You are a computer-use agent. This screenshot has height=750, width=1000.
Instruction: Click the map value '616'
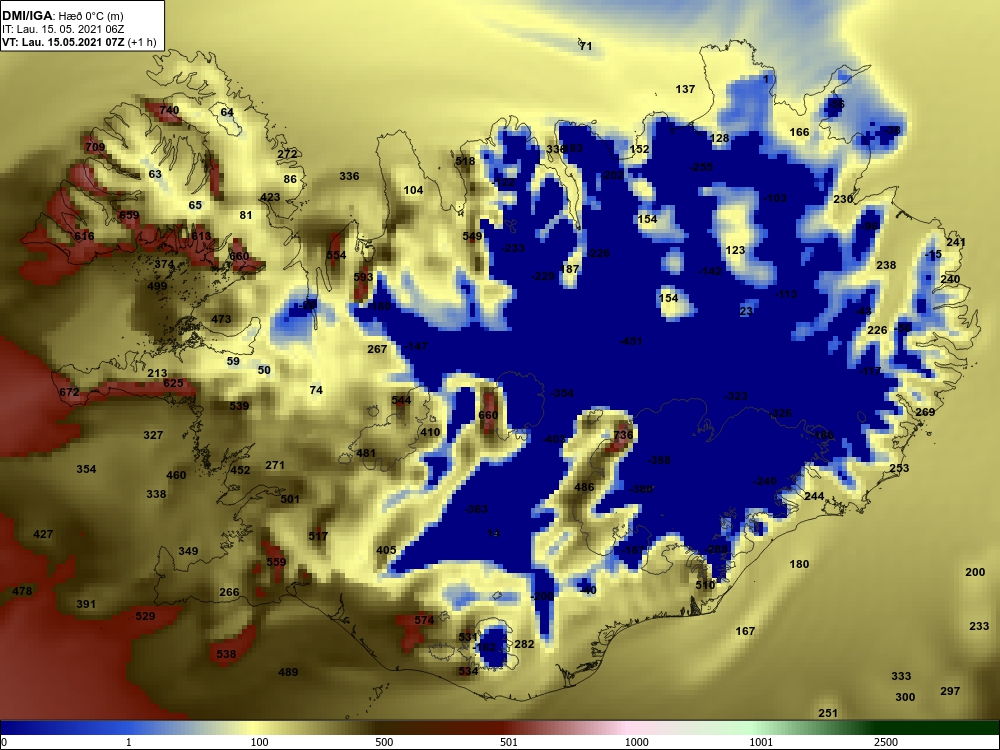pos(84,236)
